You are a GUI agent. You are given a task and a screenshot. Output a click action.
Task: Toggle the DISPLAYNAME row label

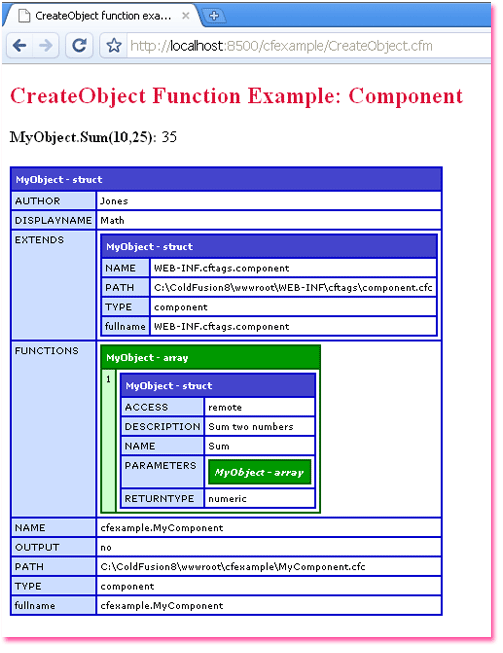point(54,220)
